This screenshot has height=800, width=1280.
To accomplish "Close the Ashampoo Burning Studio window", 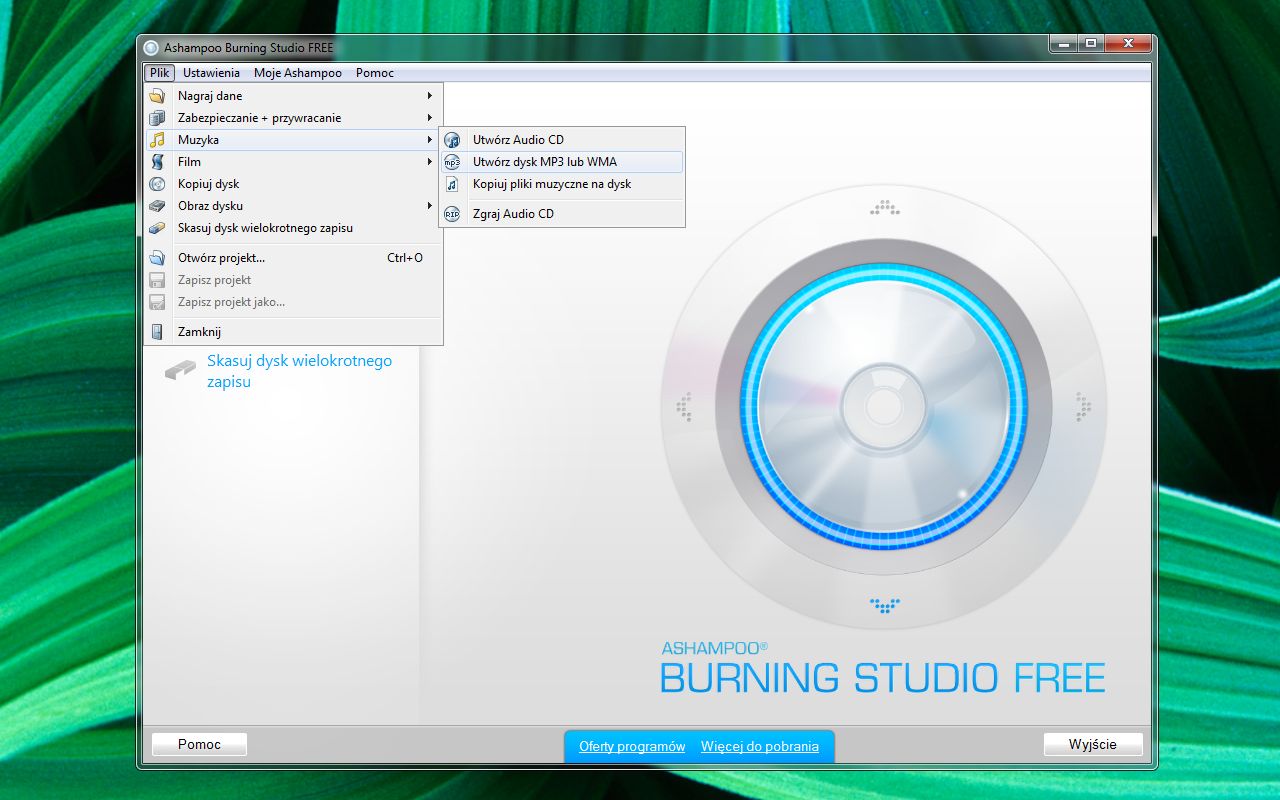I will coord(1127,43).
